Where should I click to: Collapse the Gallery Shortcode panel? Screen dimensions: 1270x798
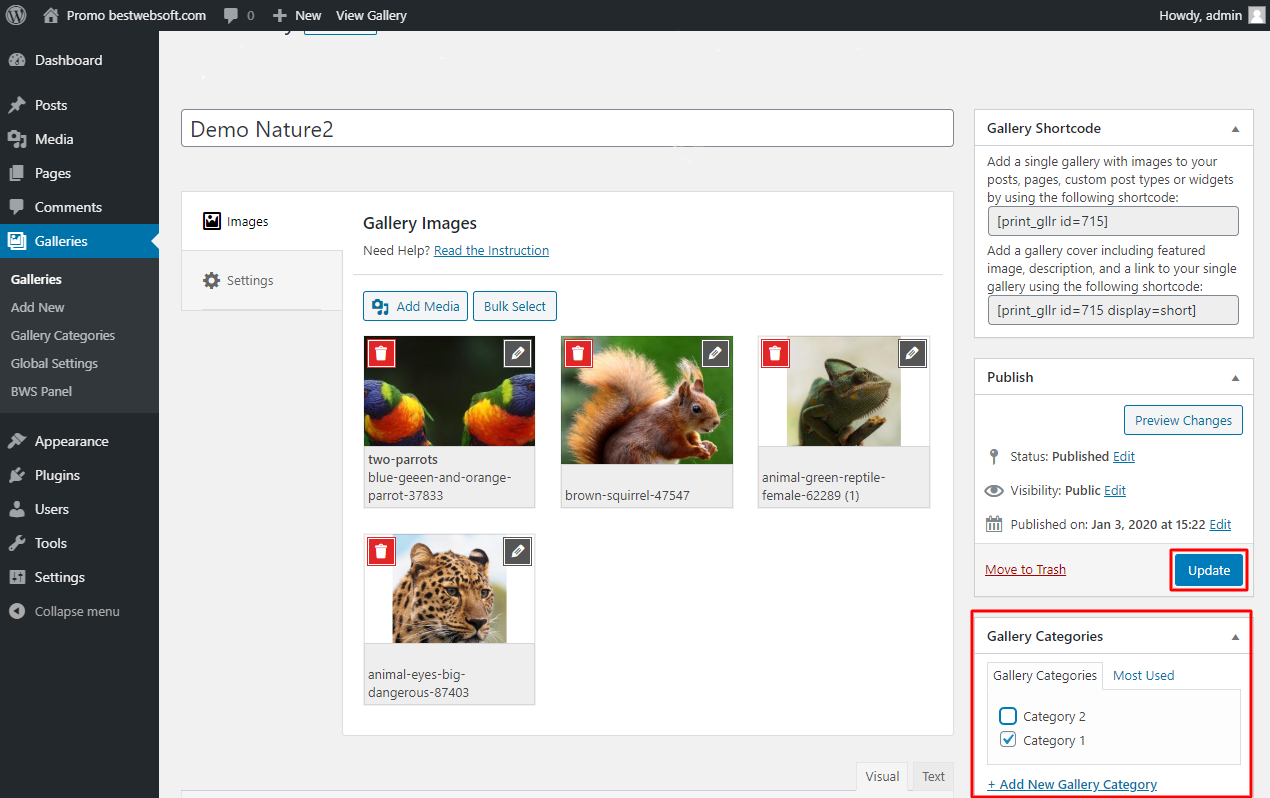click(x=1235, y=129)
